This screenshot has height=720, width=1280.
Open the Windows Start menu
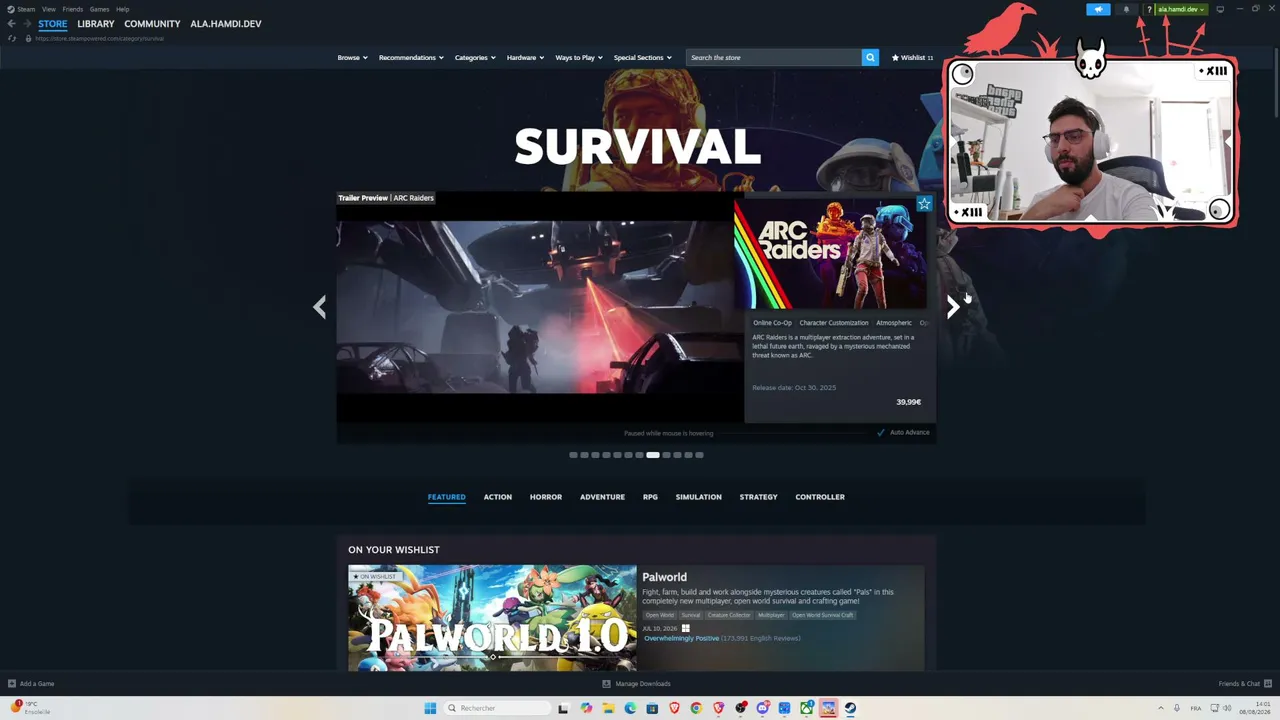click(430, 708)
